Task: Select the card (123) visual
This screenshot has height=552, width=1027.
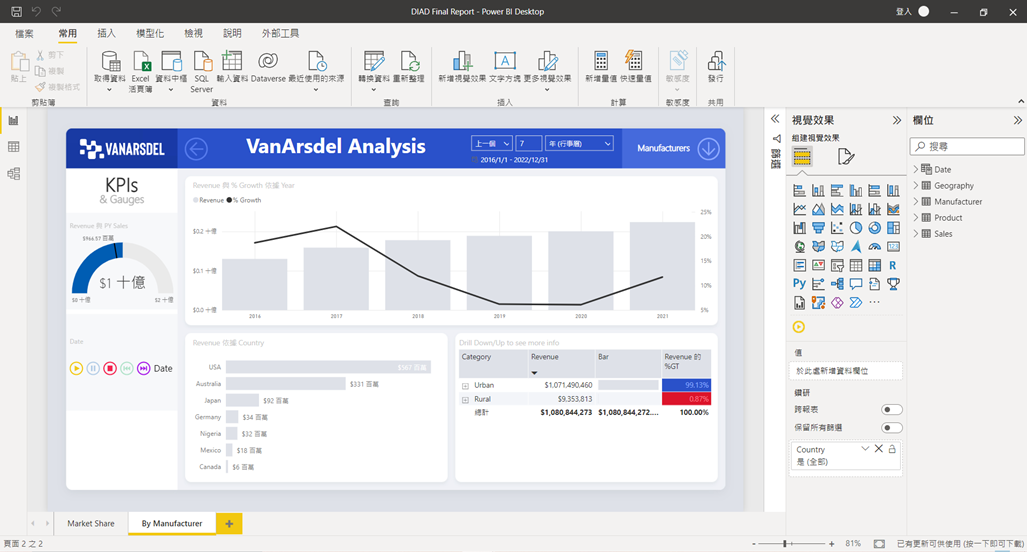Action: point(893,247)
